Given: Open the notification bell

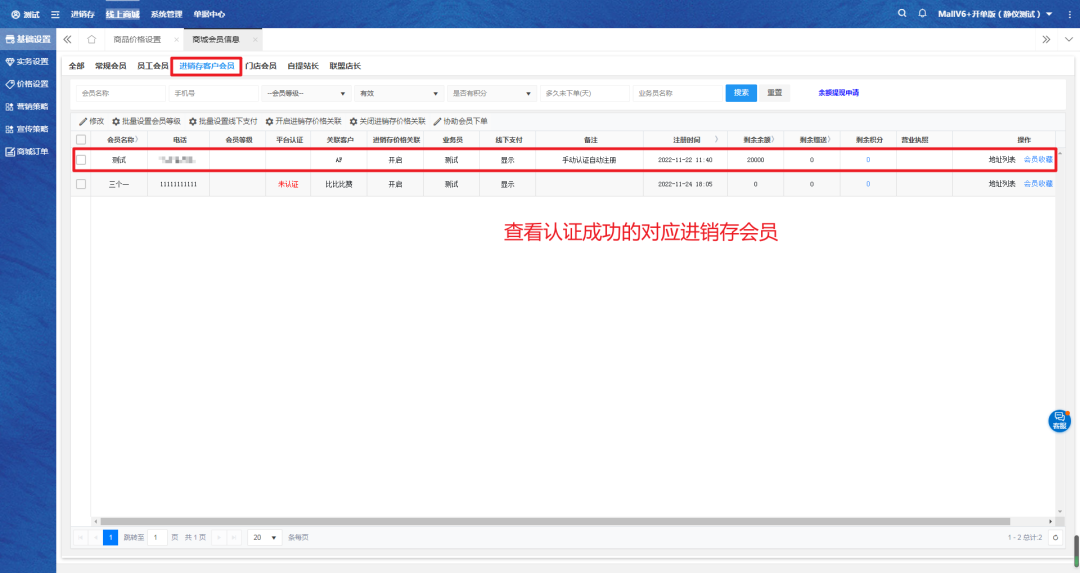Looking at the screenshot, I should (x=922, y=13).
